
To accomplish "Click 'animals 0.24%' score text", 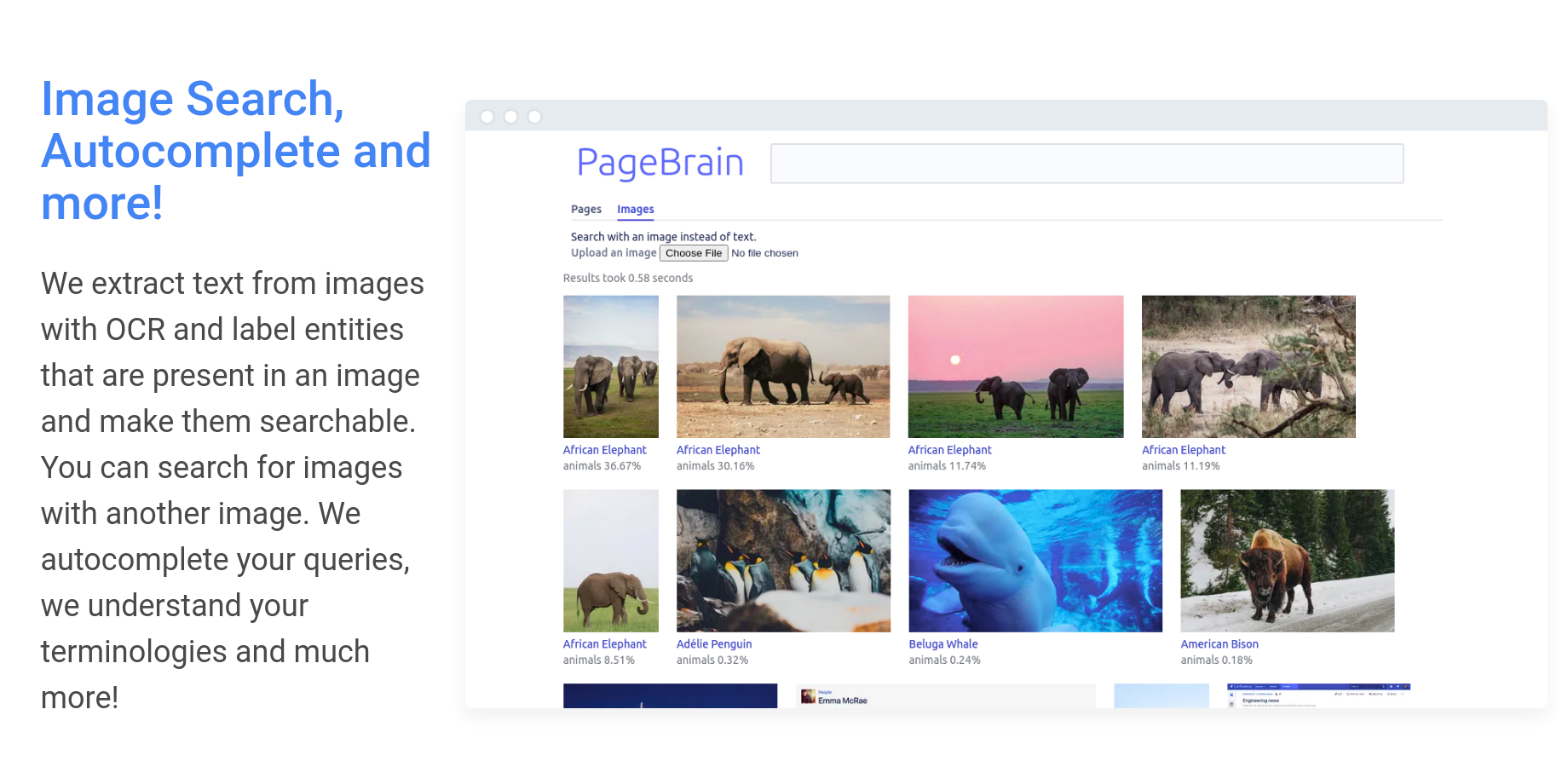I will 945,660.
